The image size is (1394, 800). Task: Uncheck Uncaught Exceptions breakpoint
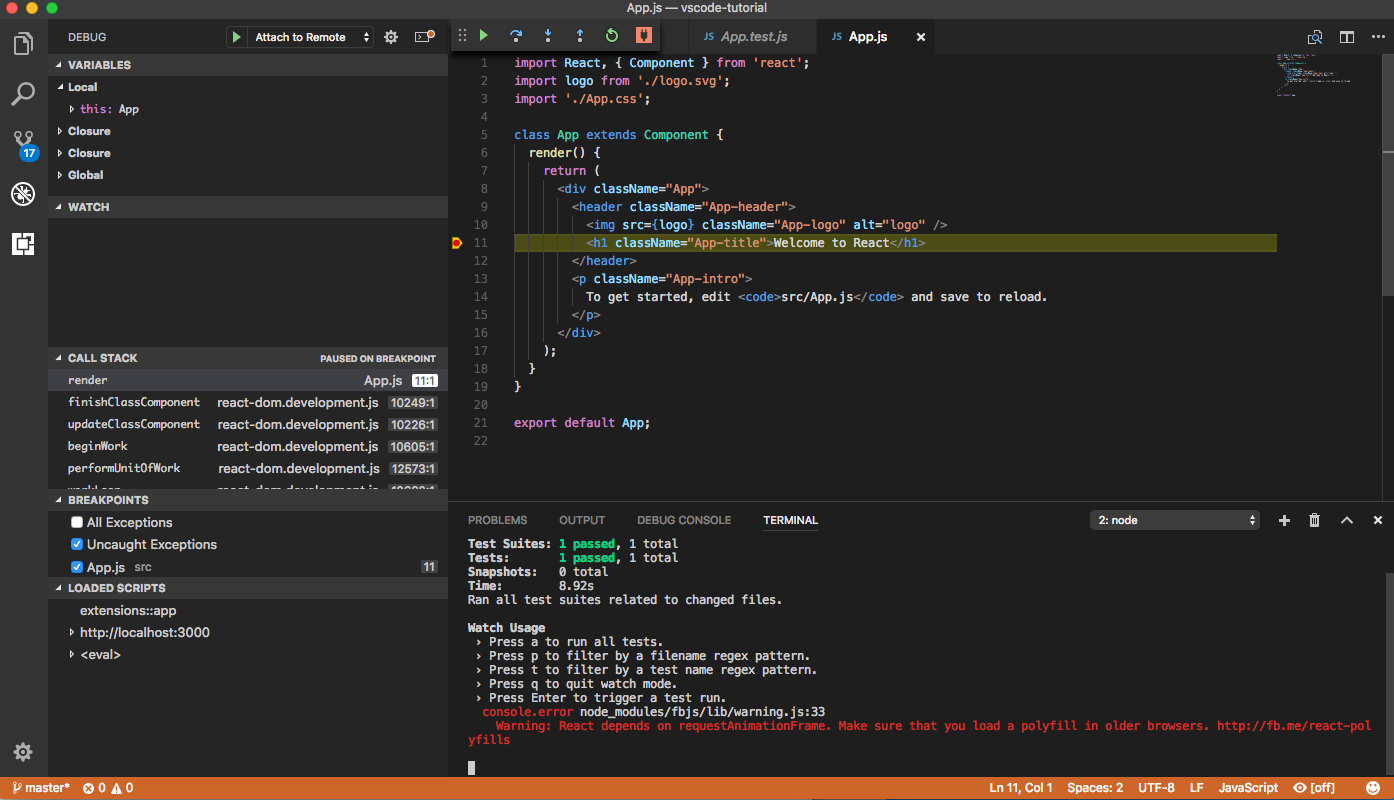pos(77,544)
